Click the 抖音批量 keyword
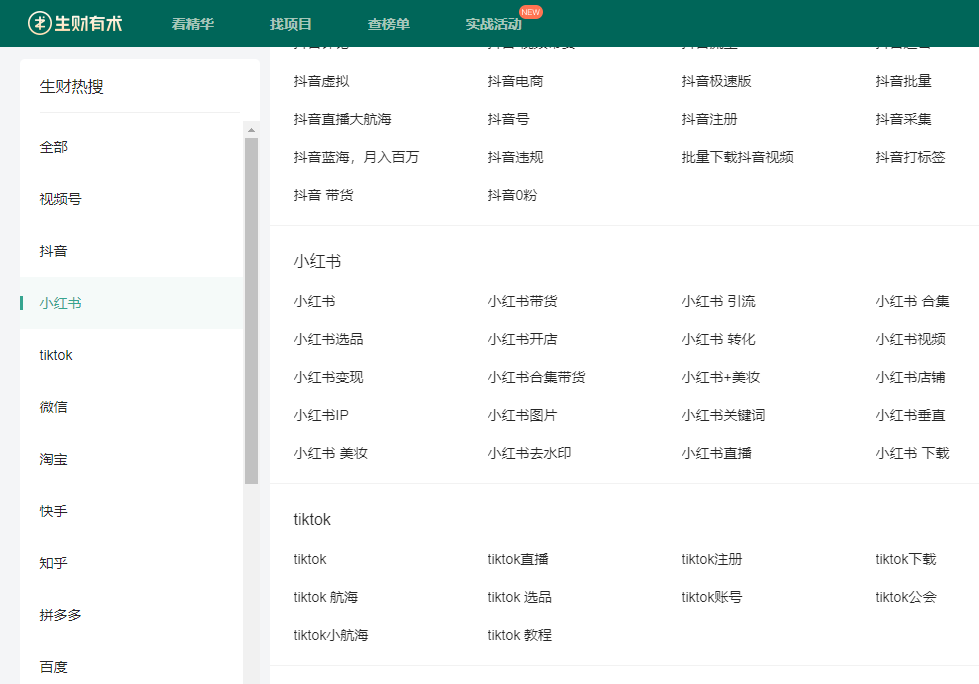This screenshot has height=684, width=979. [903, 81]
